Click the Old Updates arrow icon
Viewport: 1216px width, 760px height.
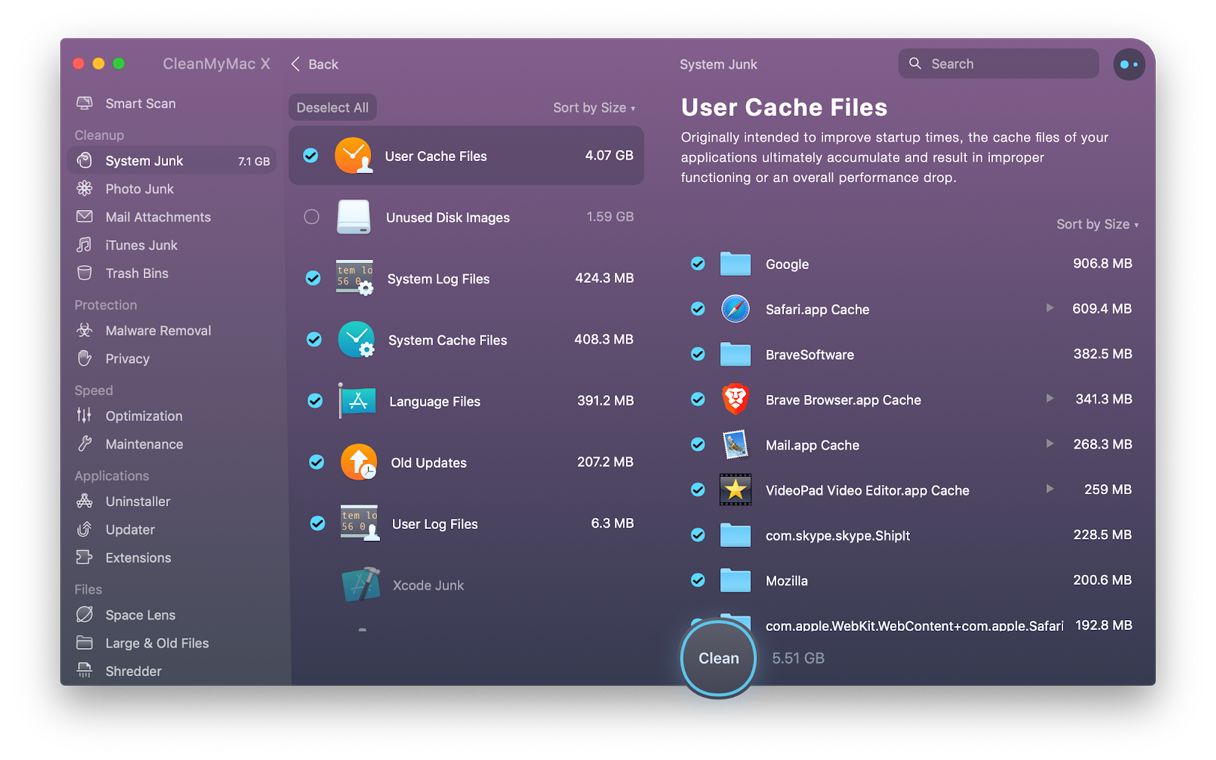click(x=358, y=462)
